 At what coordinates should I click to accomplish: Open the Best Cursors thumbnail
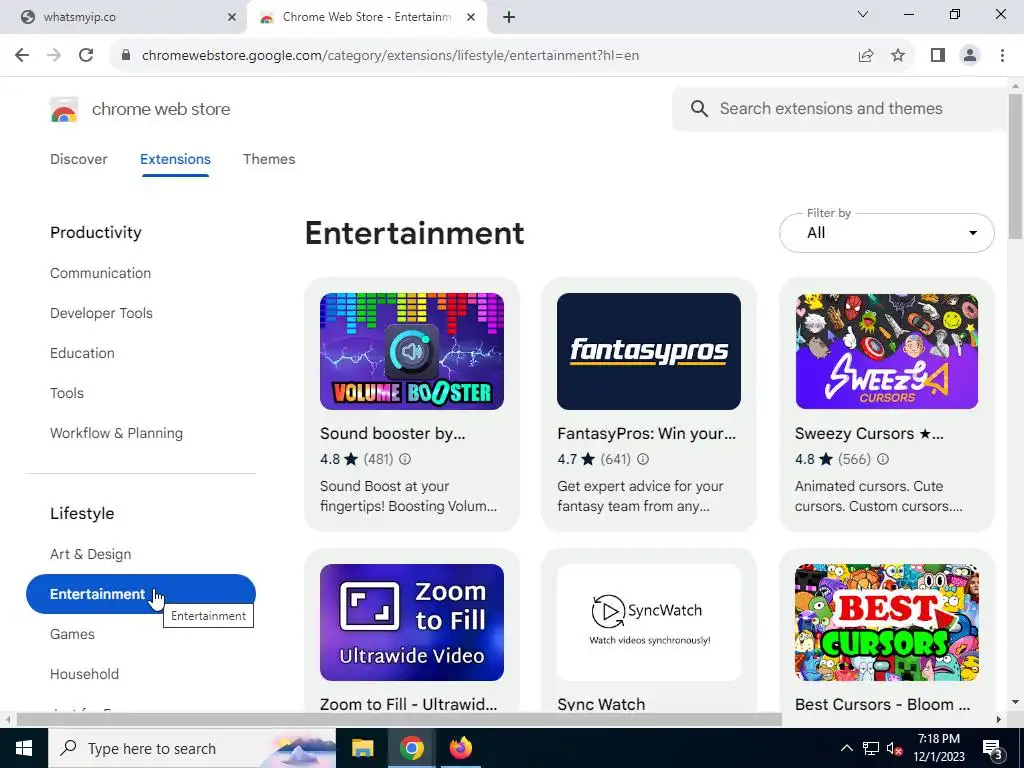(x=886, y=622)
